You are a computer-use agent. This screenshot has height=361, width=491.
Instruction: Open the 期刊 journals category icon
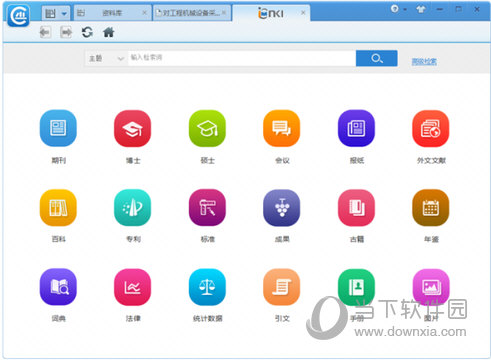point(58,128)
